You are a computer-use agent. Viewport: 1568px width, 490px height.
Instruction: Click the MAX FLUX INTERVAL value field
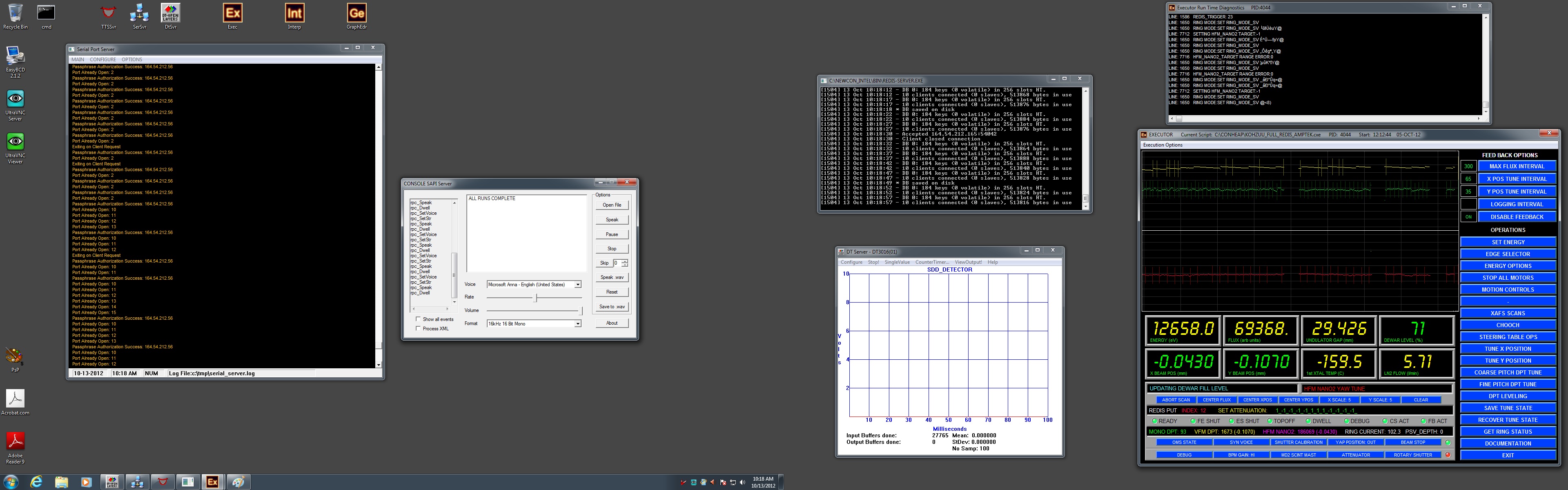(1468, 166)
